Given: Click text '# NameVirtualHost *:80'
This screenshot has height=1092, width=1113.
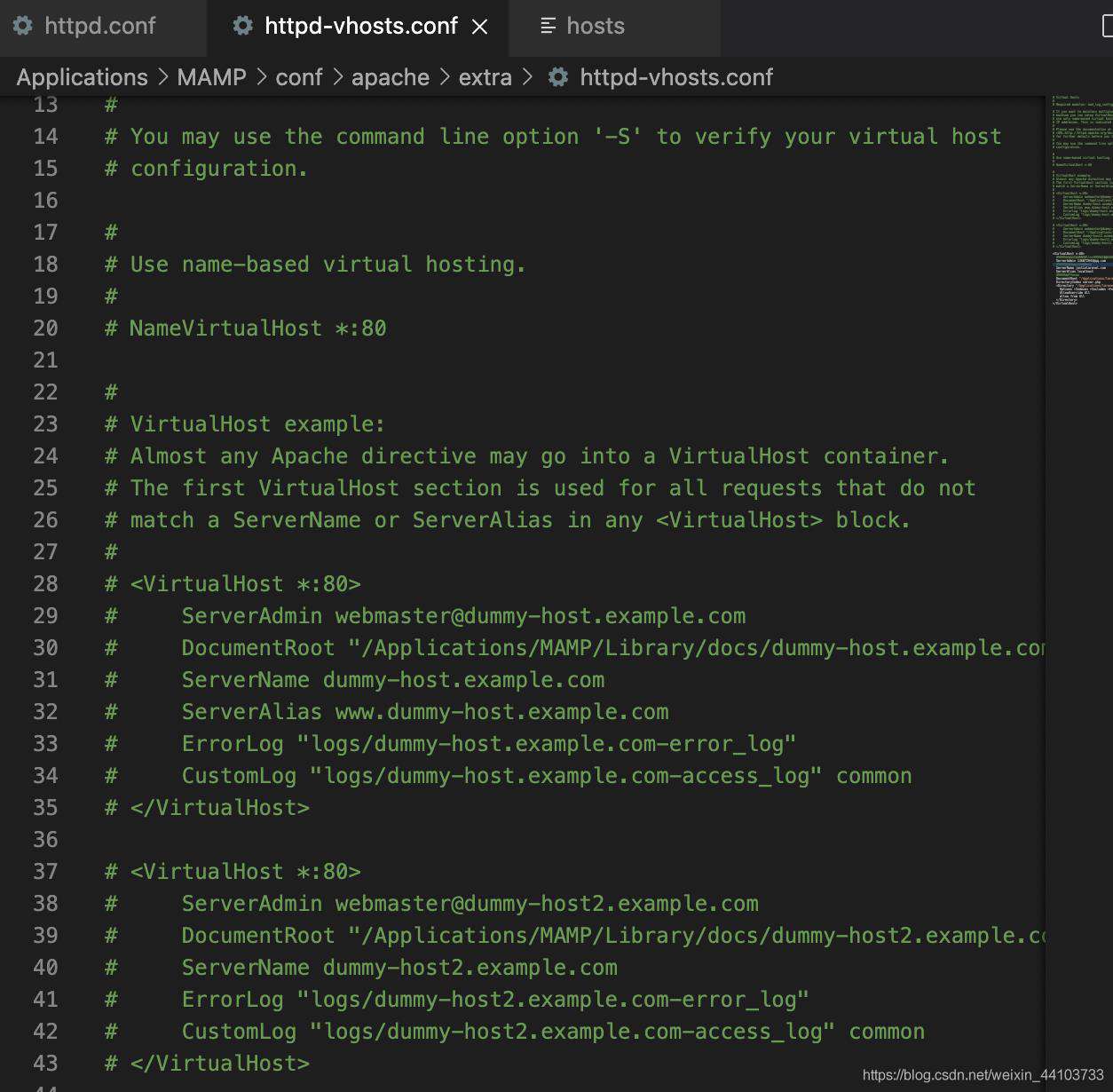Looking at the screenshot, I should [x=246, y=328].
